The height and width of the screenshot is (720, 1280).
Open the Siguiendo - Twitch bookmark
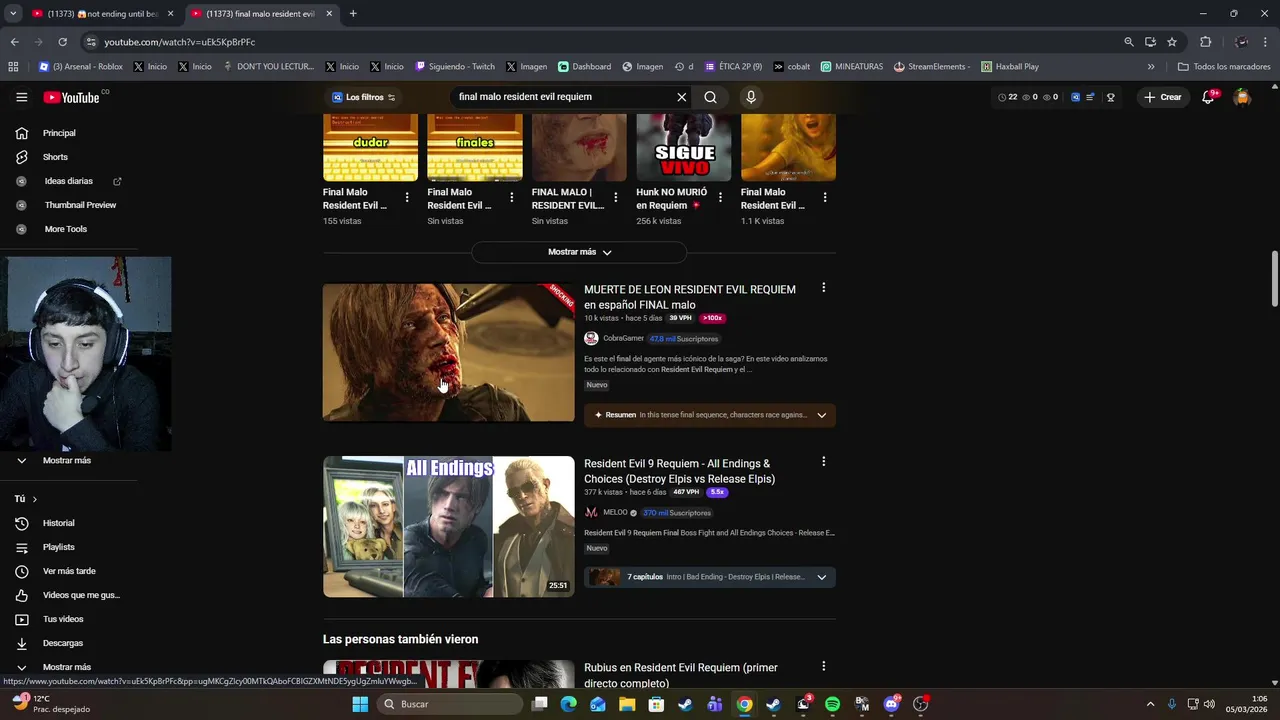456,67
